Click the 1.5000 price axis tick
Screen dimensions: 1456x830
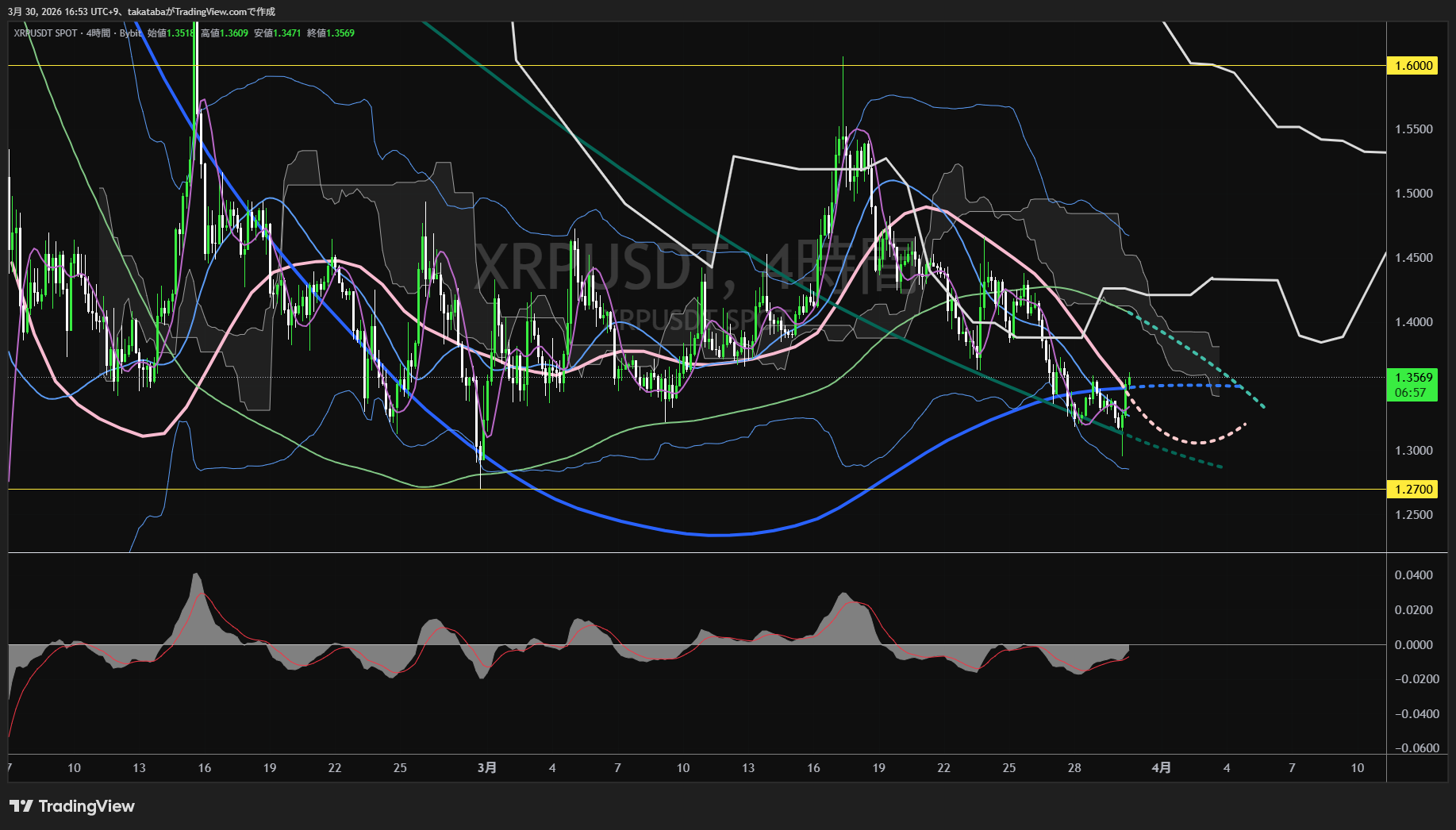1414,194
